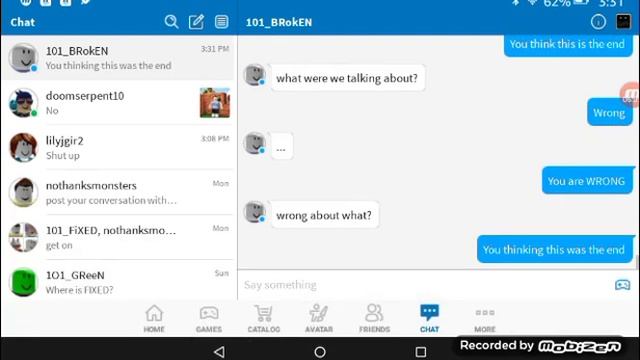Tap avatar beside 'what were we talking about?'
This screenshot has height=360, width=640.
coord(255,75)
